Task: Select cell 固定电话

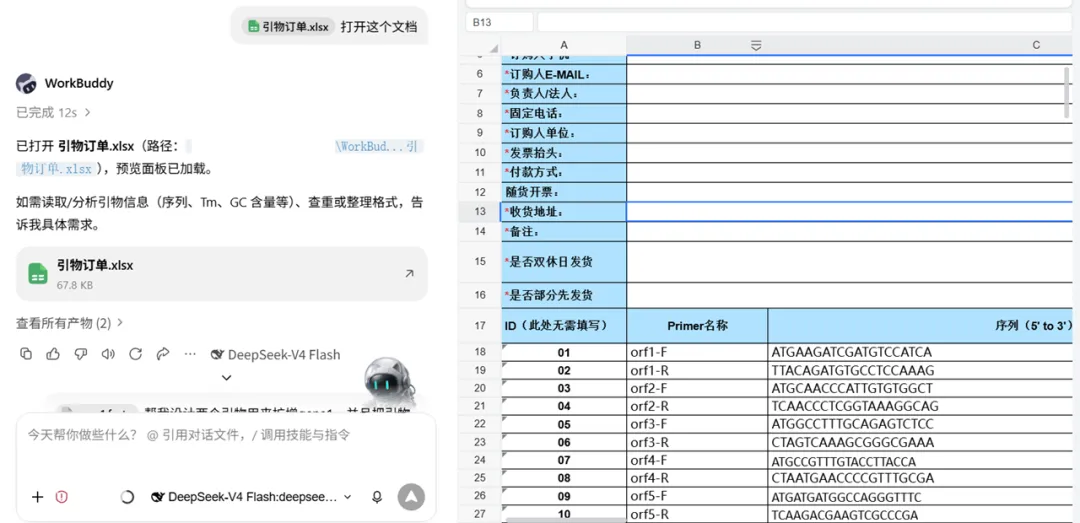Action: point(564,113)
